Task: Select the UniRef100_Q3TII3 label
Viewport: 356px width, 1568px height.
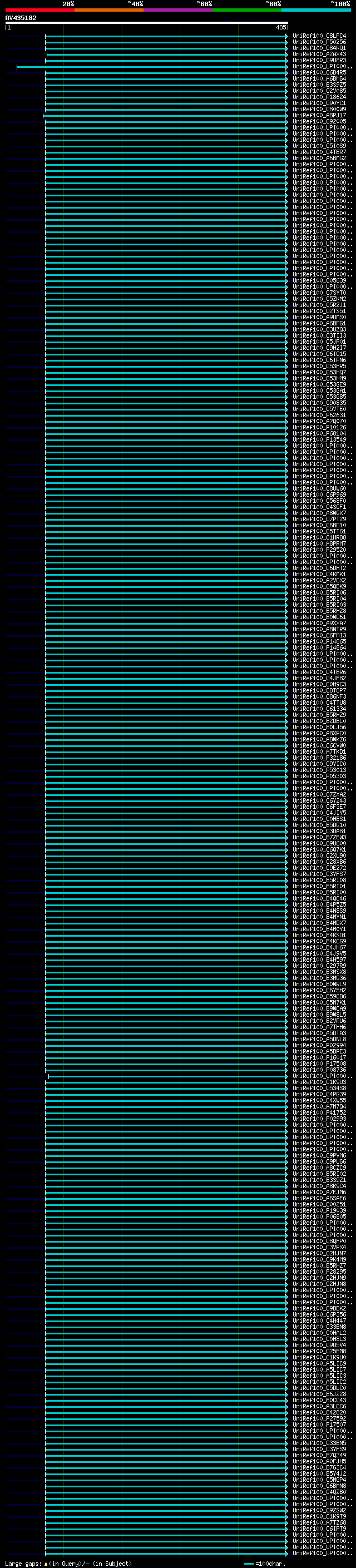Action: (x=319, y=336)
